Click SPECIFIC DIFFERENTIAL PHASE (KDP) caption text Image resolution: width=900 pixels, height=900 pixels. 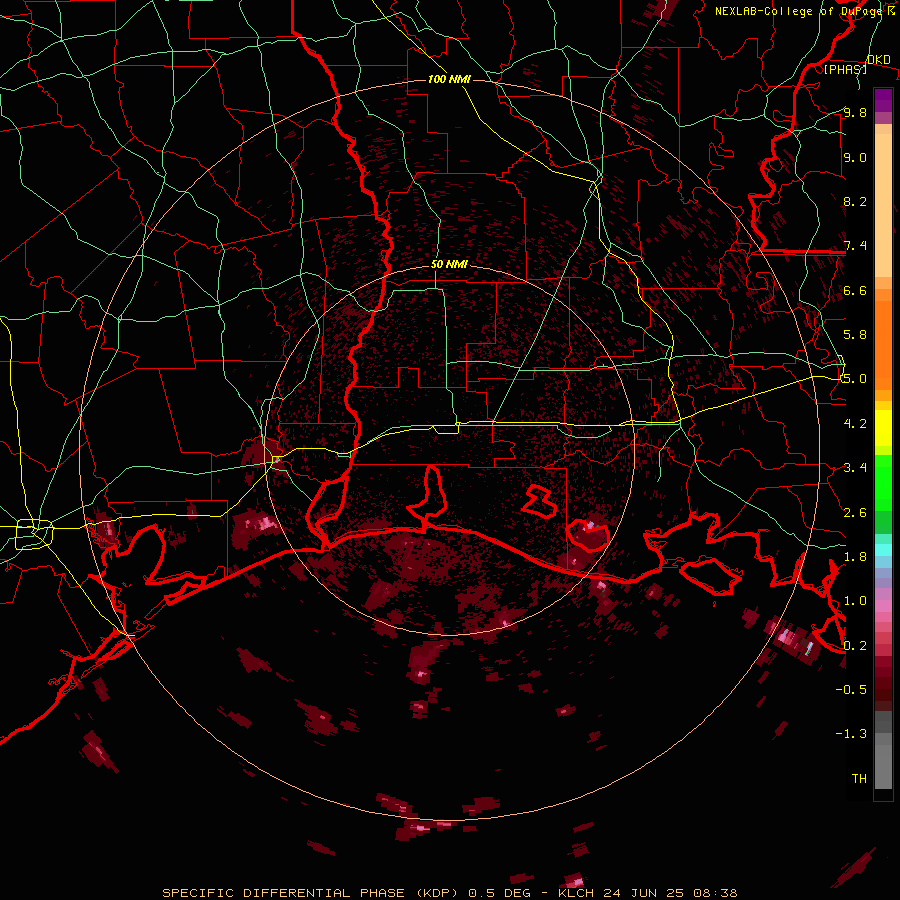[313, 893]
